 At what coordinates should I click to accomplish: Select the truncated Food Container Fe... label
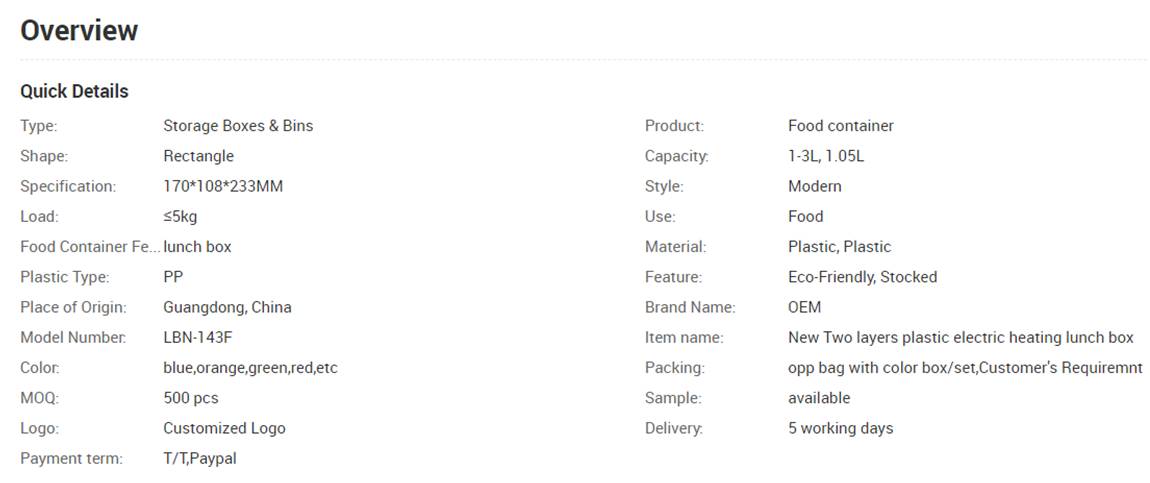(90, 247)
